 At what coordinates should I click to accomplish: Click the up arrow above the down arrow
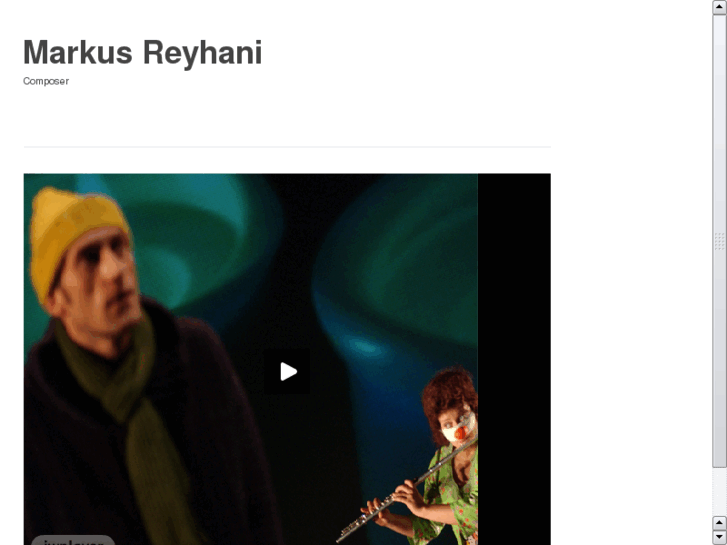tap(719, 523)
